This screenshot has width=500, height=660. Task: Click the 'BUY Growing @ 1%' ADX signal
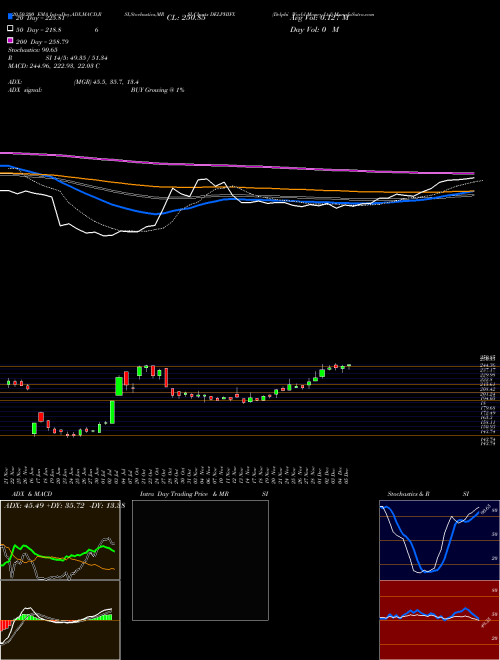[157, 90]
